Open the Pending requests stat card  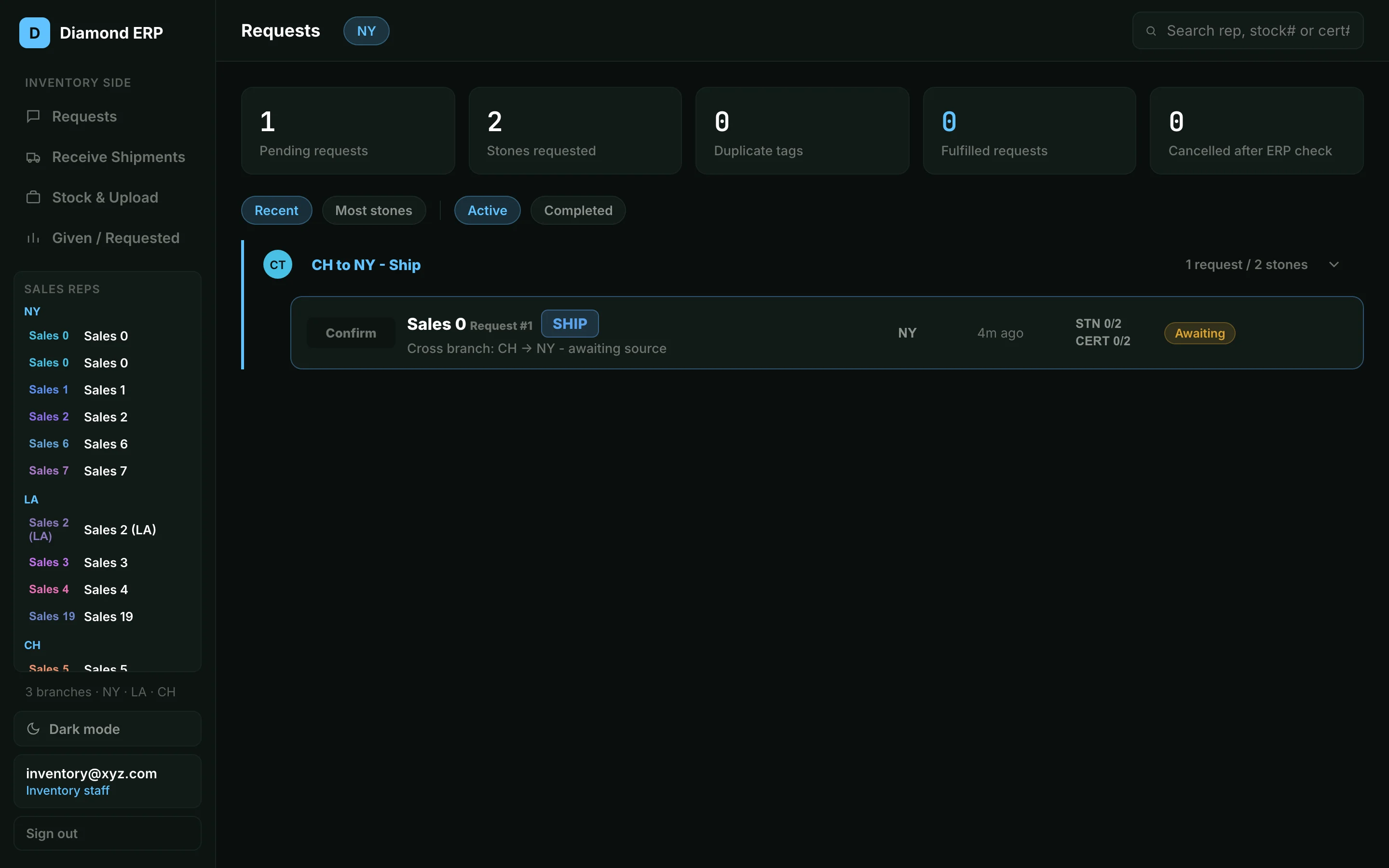click(348, 131)
